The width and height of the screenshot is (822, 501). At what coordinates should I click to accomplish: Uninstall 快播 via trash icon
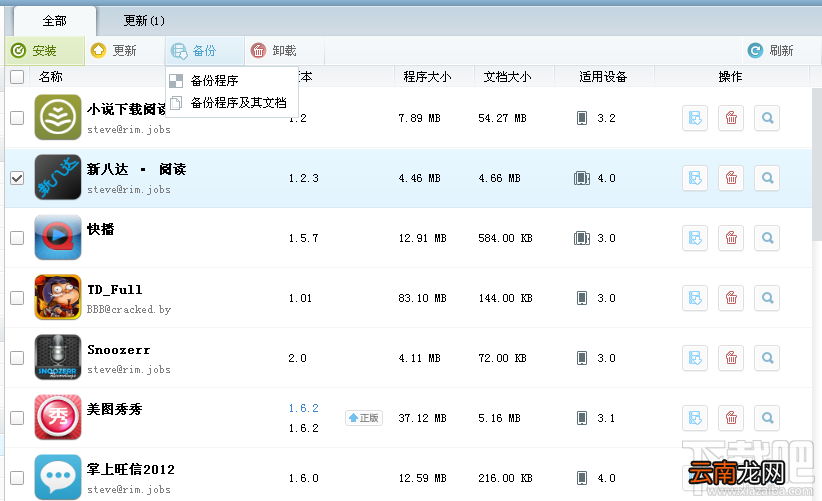point(731,238)
